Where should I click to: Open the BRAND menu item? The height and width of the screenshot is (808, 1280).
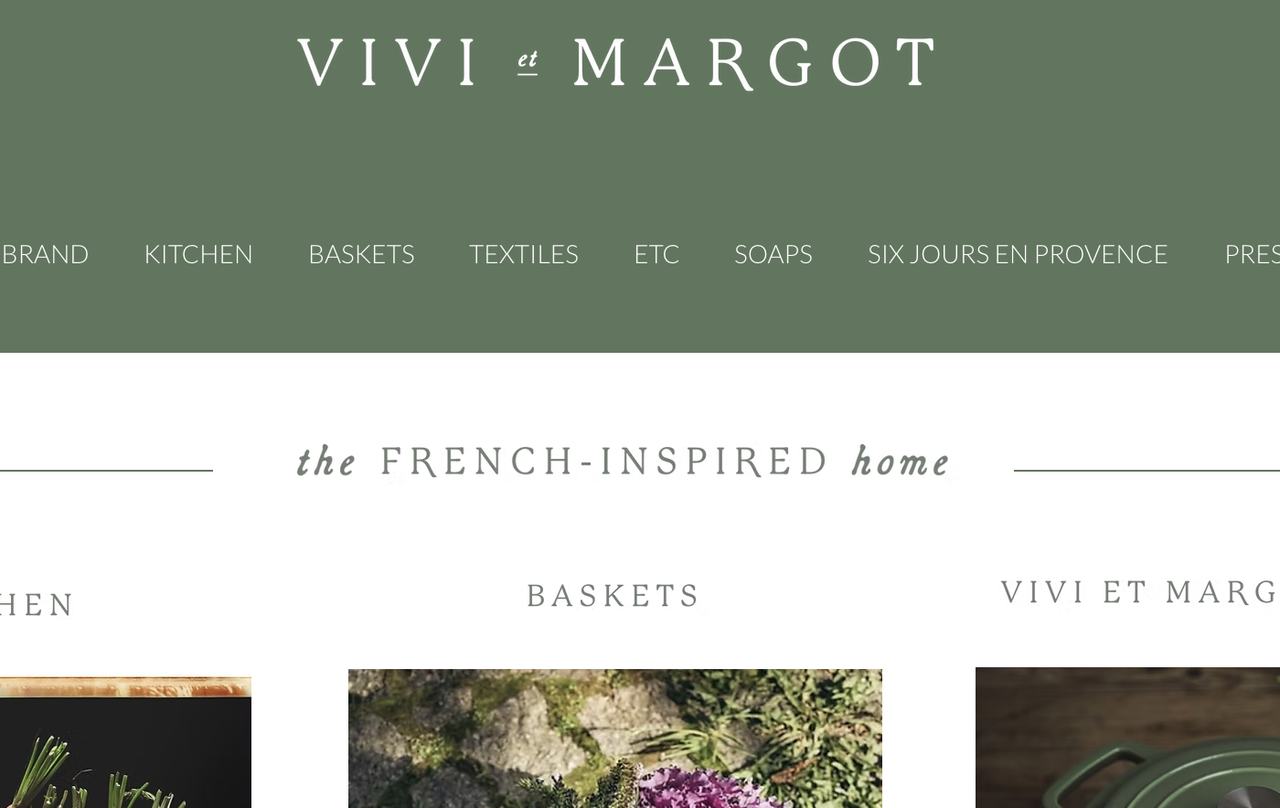tap(44, 254)
